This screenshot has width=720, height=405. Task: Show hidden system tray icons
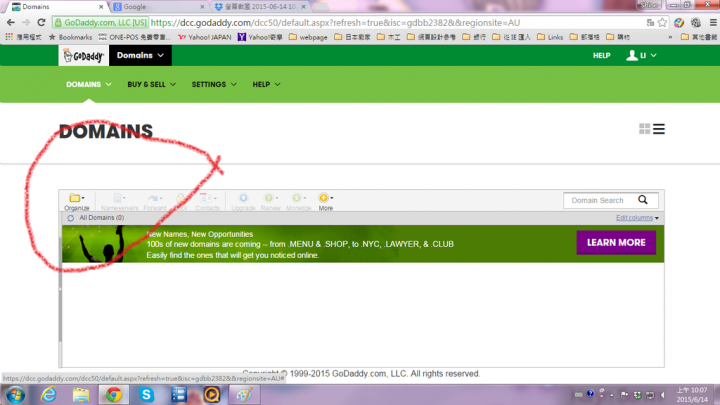tap(612, 395)
